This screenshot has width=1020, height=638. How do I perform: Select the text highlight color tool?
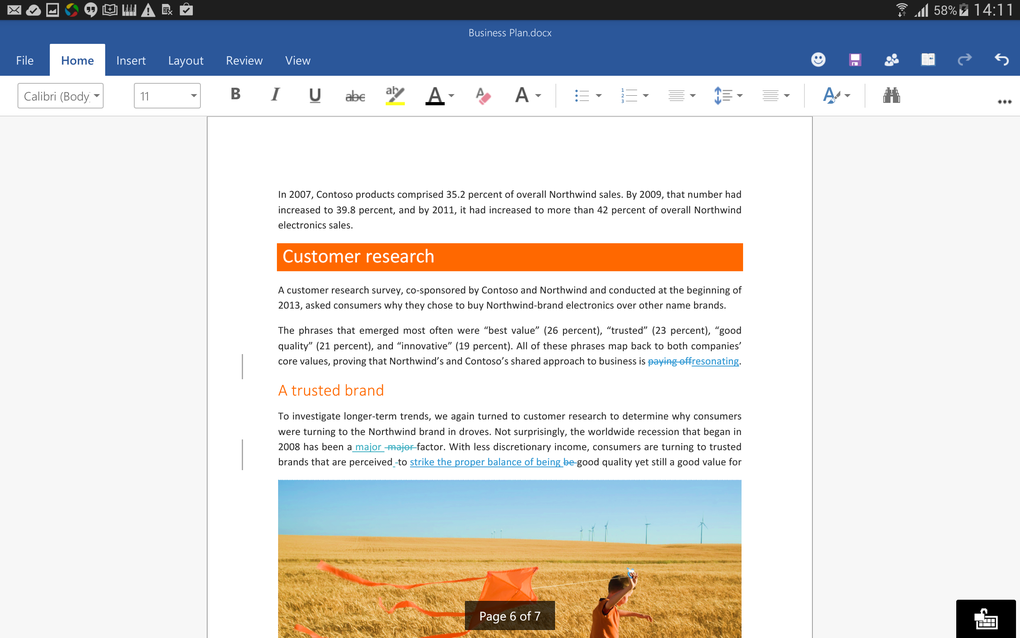(x=395, y=94)
